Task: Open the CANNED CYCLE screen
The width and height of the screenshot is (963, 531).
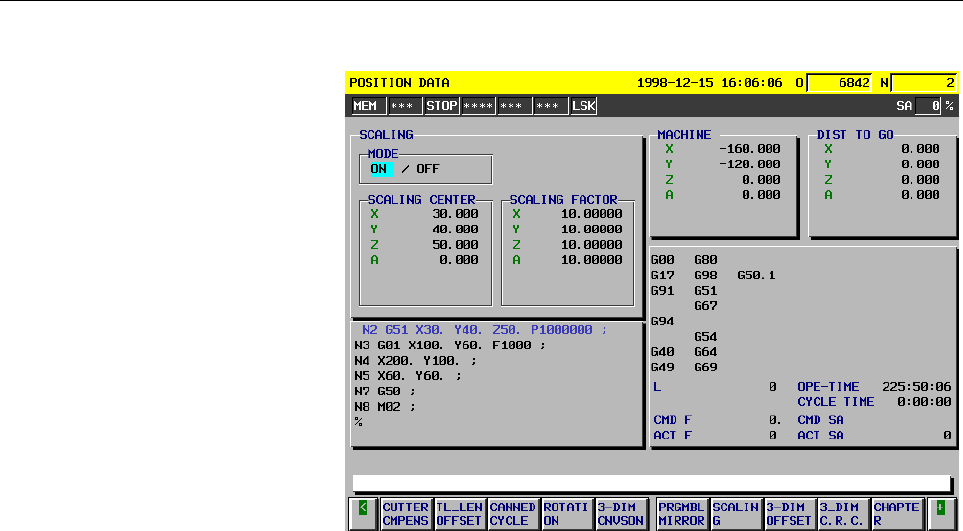Action: [512, 513]
